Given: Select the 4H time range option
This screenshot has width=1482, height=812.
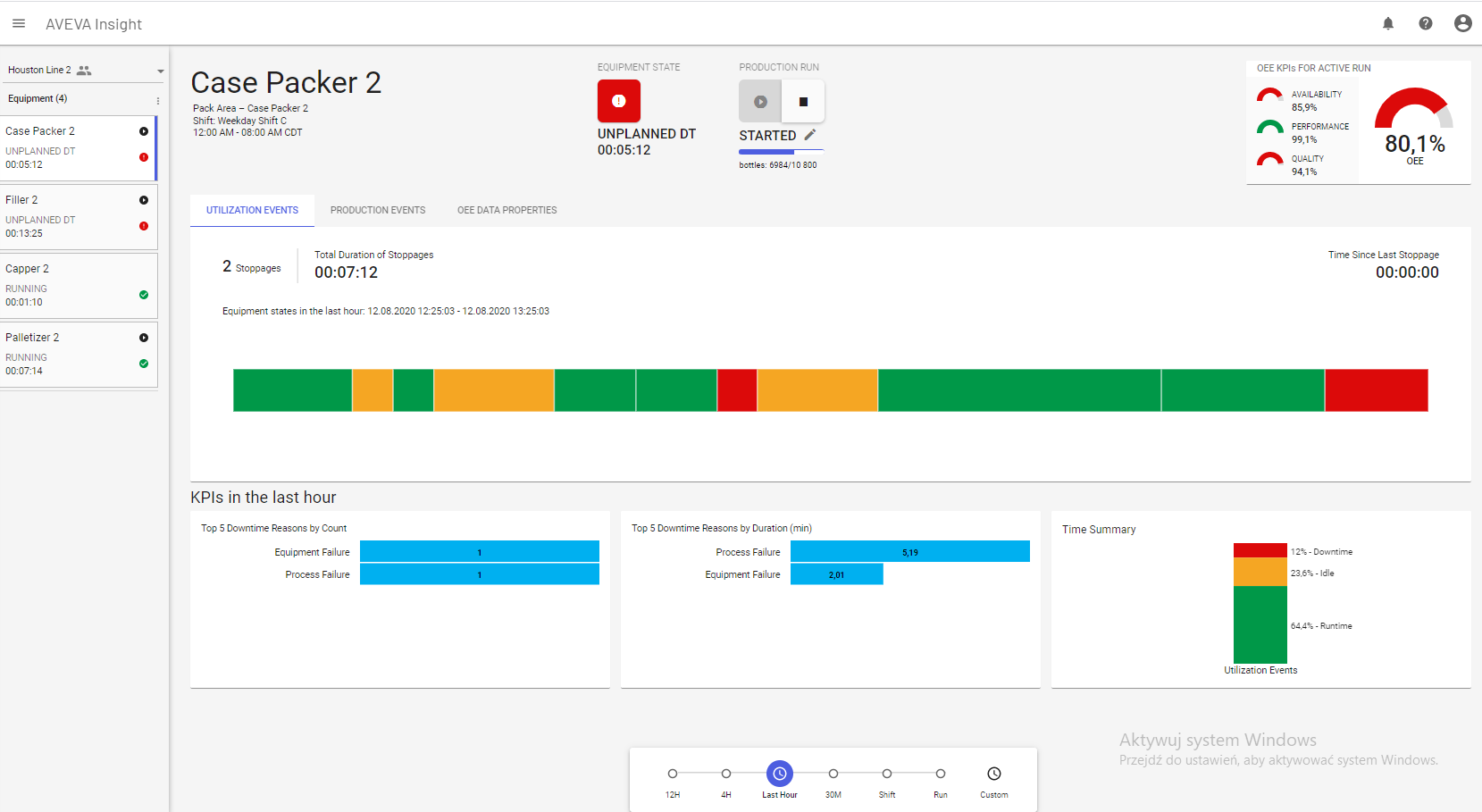Looking at the screenshot, I should (726, 774).
